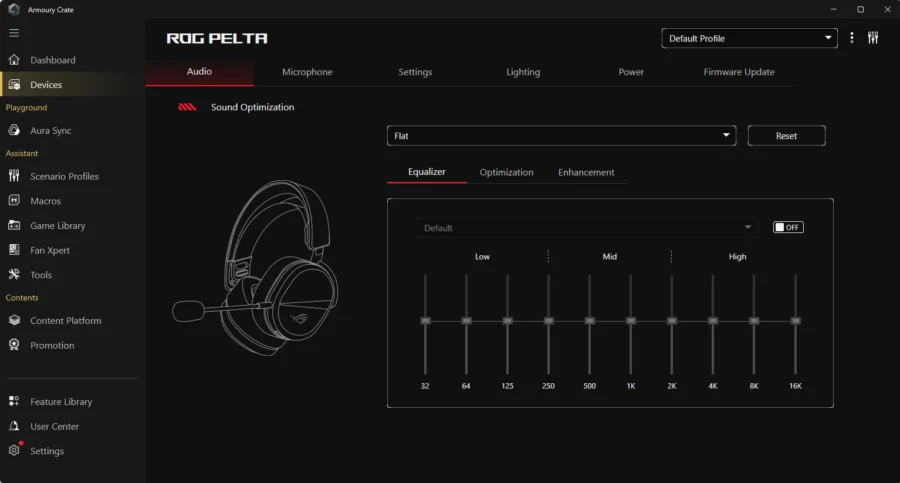
Task: Click the 500 Hz equalizer slider handle
Action: [x=589, y=320]
